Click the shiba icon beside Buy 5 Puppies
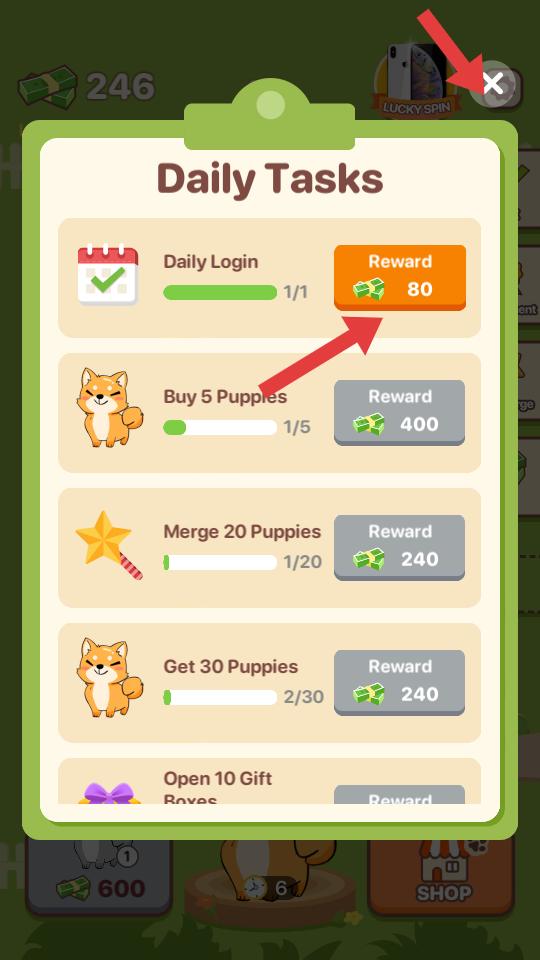The image size is (540, 960). point(110,408)
